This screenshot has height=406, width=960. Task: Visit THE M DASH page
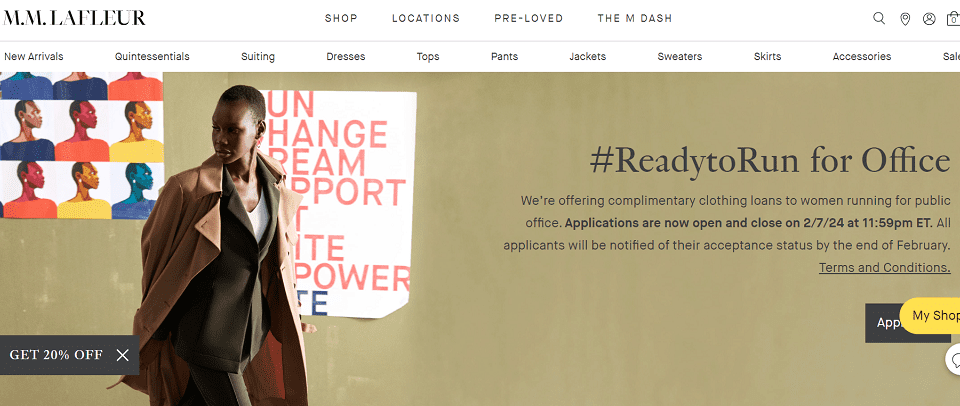coord(635,18)
